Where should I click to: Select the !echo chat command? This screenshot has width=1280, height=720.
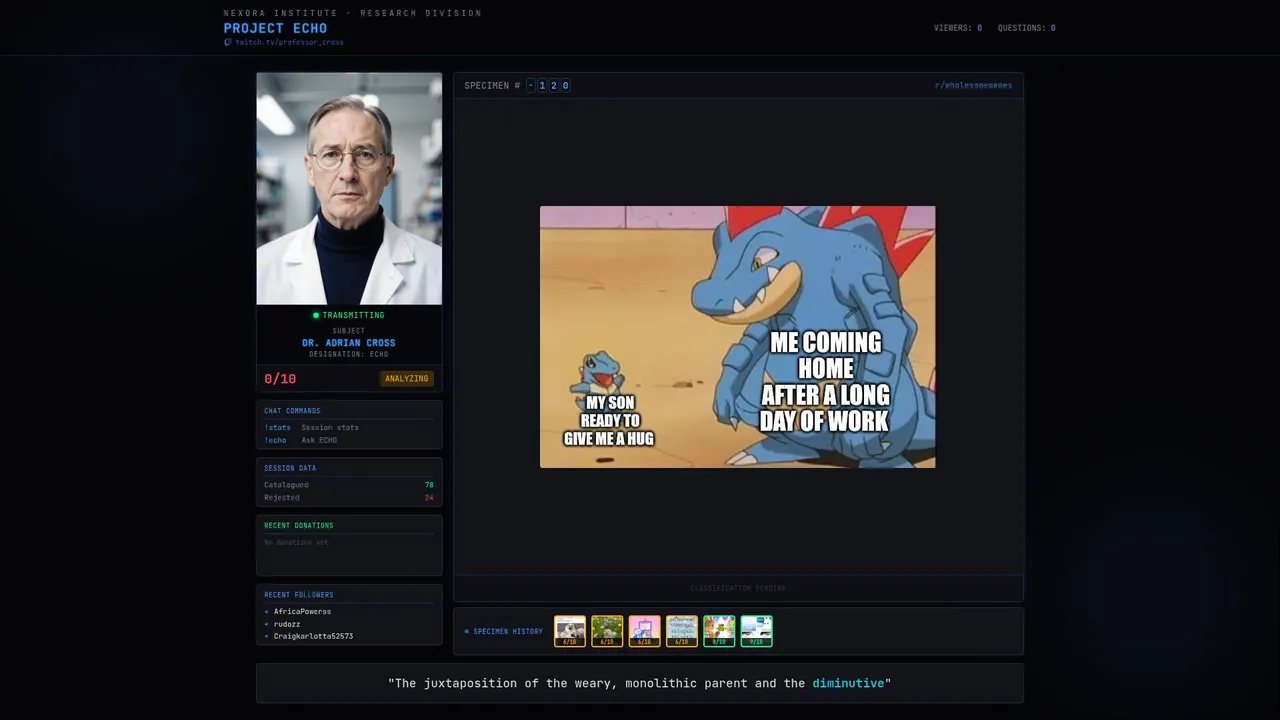275,440
